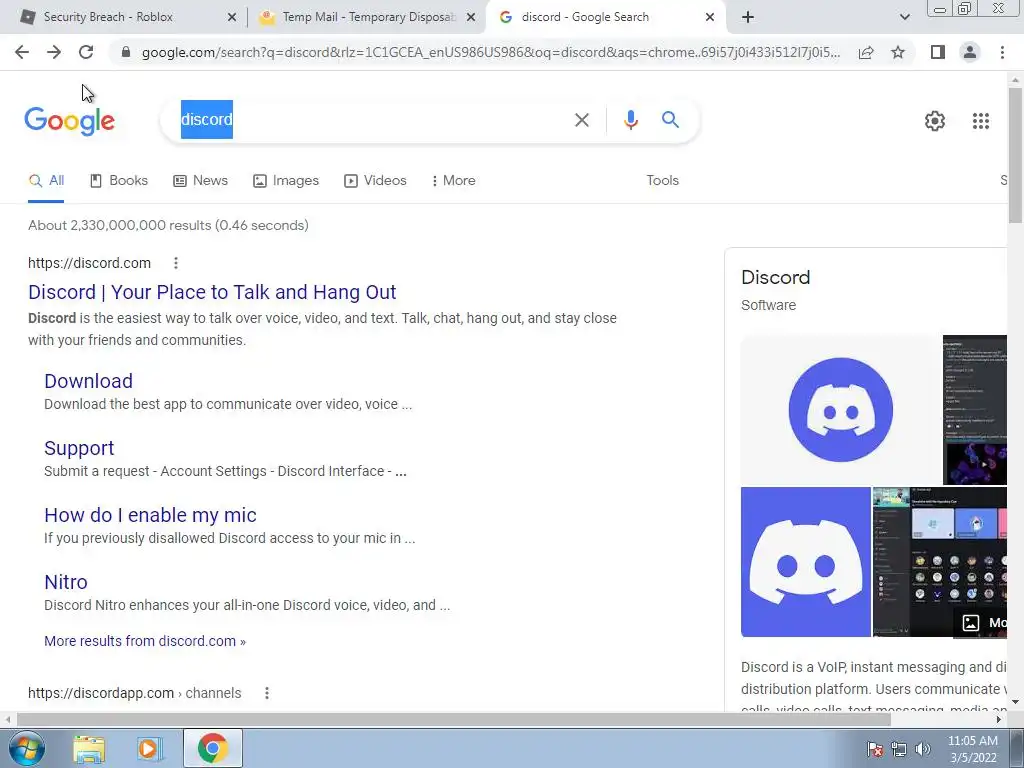Viewport: 1024px width, 768px height.
Task: Select the All results tab
Action: coord(46,181)
